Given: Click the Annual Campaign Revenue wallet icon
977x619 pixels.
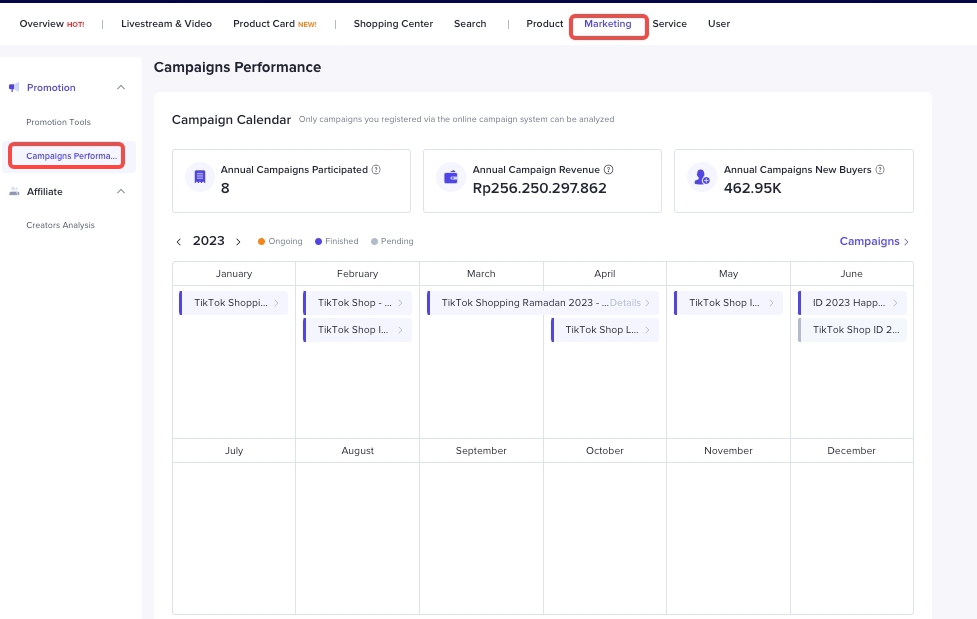Looking at the screenshot, I should (451, 178).
